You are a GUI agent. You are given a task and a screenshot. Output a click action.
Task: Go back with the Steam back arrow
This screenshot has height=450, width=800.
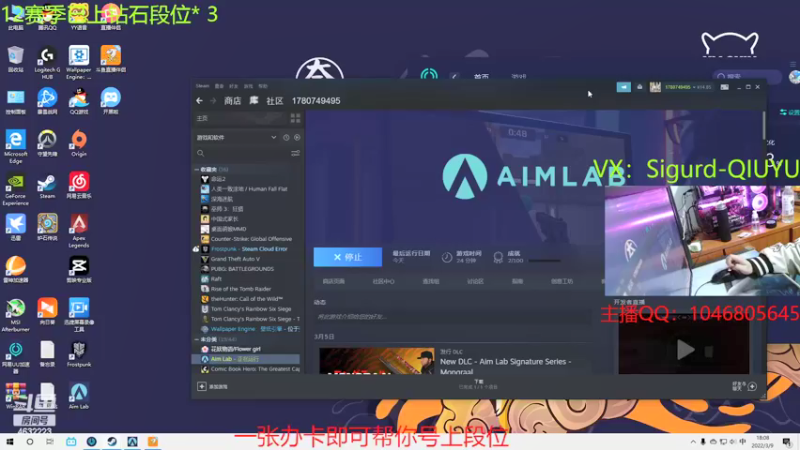pos(199,101)
